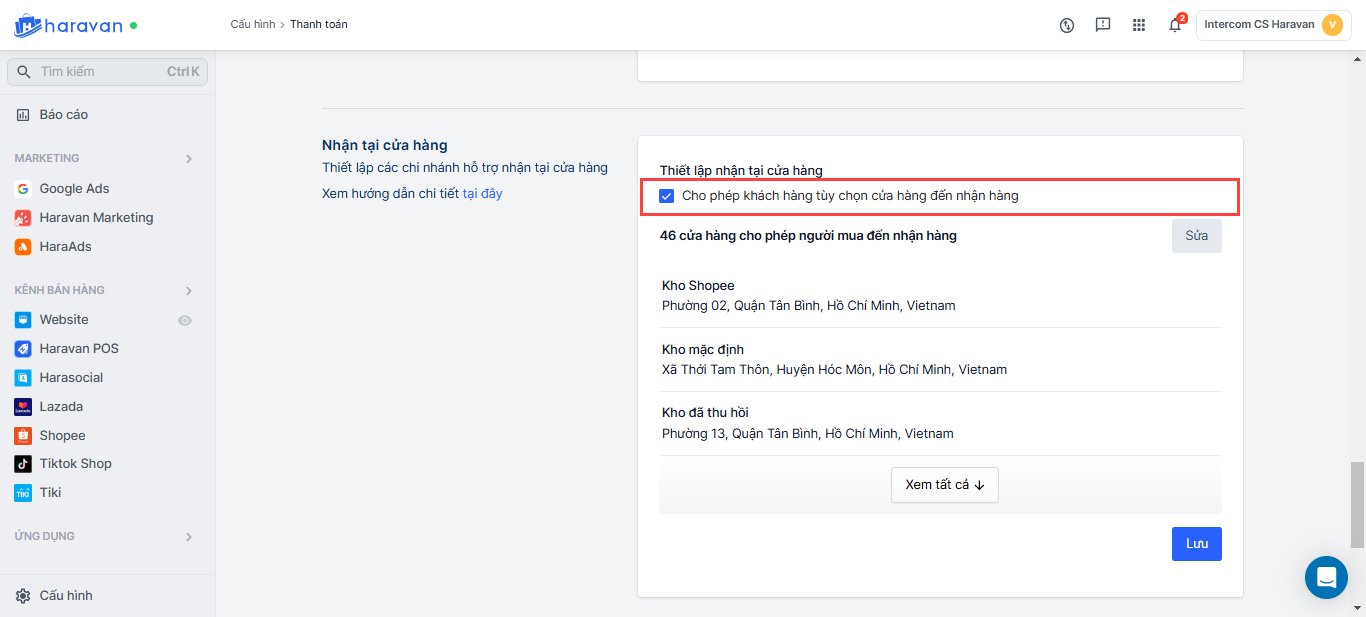1366x617 pixels.
Task: Open Google Ads from sidebar
Action: pyautogui.click(x=74, y=189)
